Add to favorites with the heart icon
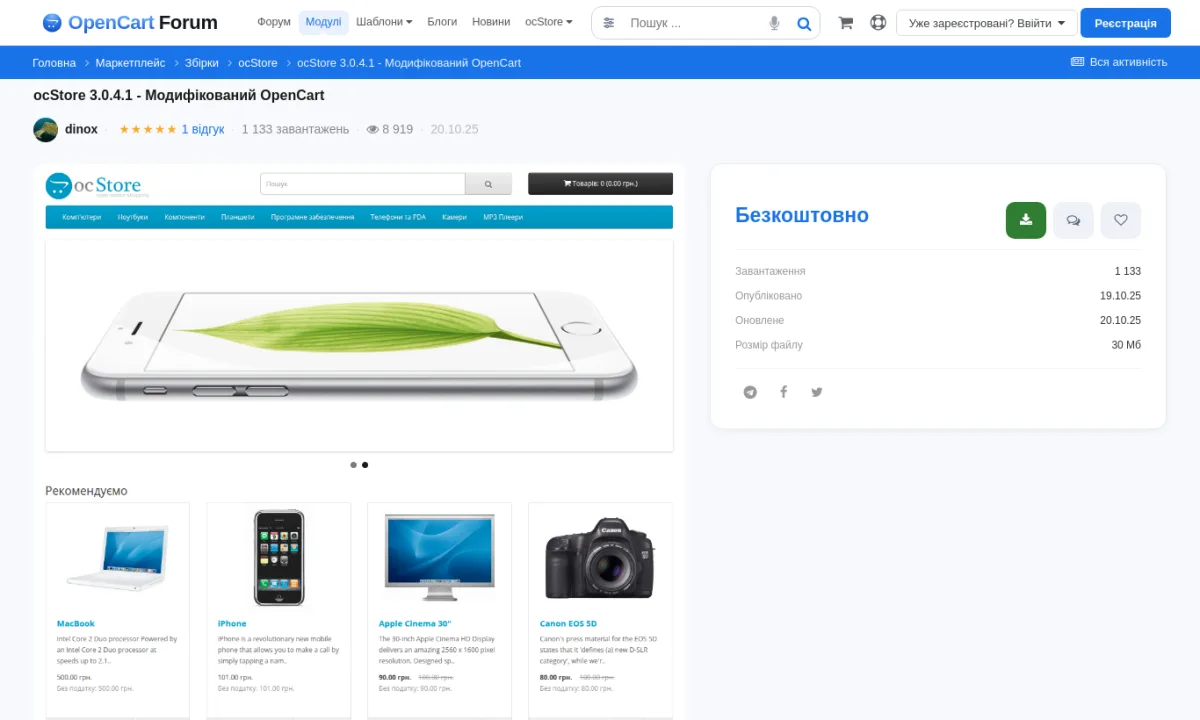This screenshot has width=1200, height=720. coord(1121,220)
